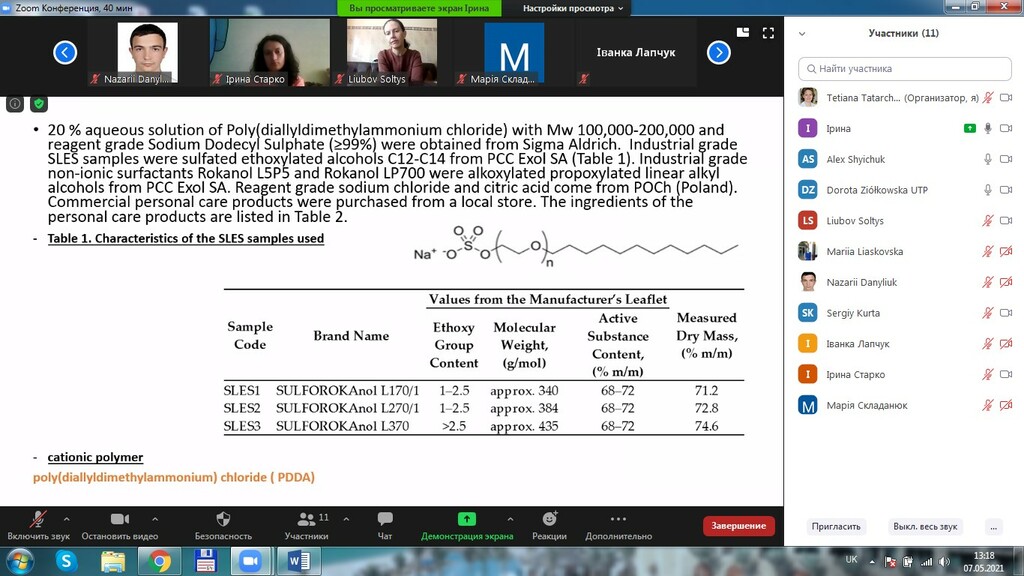The width and height of the screenshot is (1024, 576).
Task: Open Chat (Чат) panel
Action: tap(385, 526)
